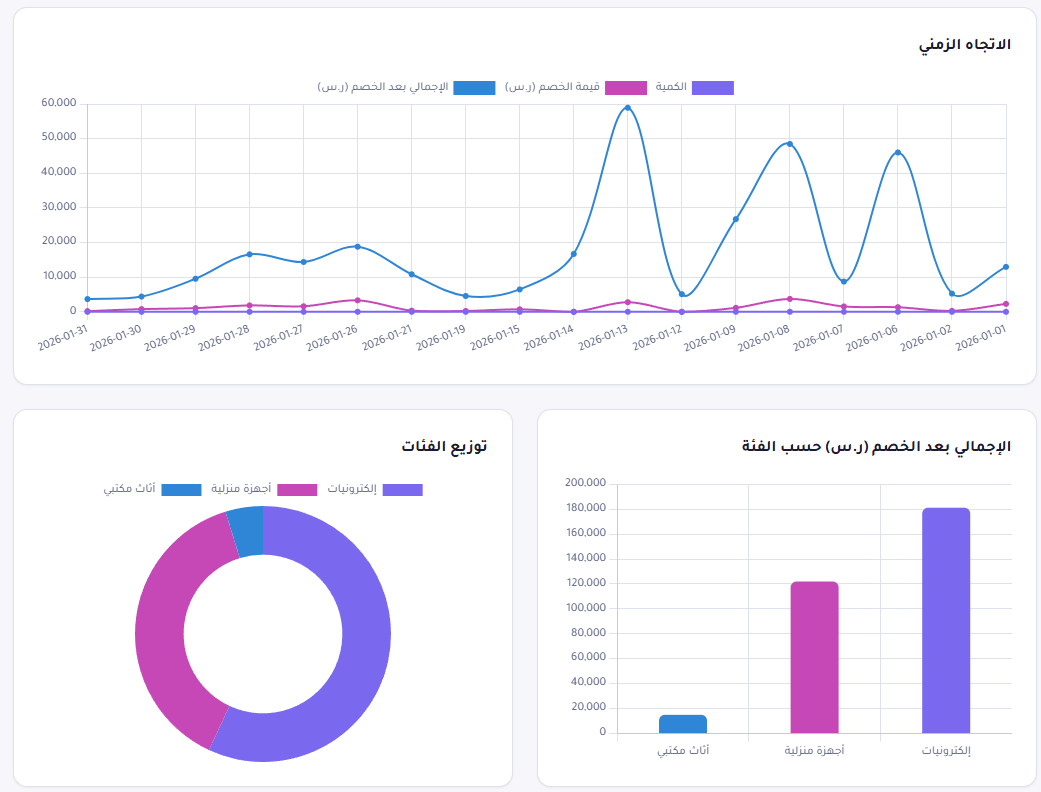
Task: Click the 200,000 value on bar chart axis
Action: coord(586,483)
